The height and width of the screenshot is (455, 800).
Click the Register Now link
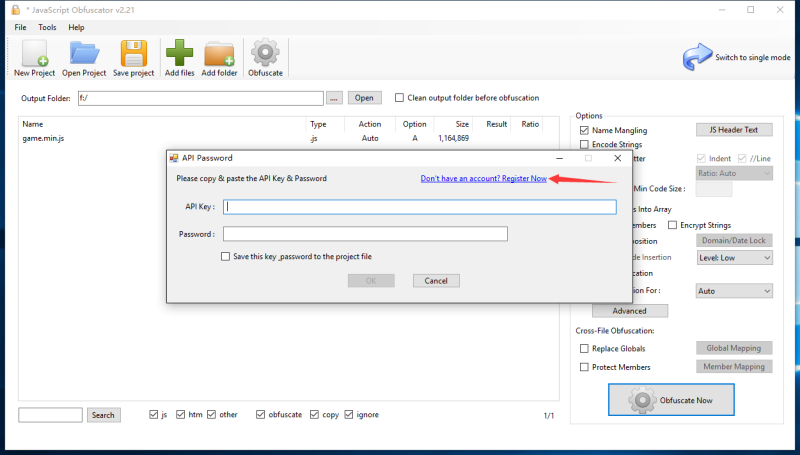click(x=483, y=178)
